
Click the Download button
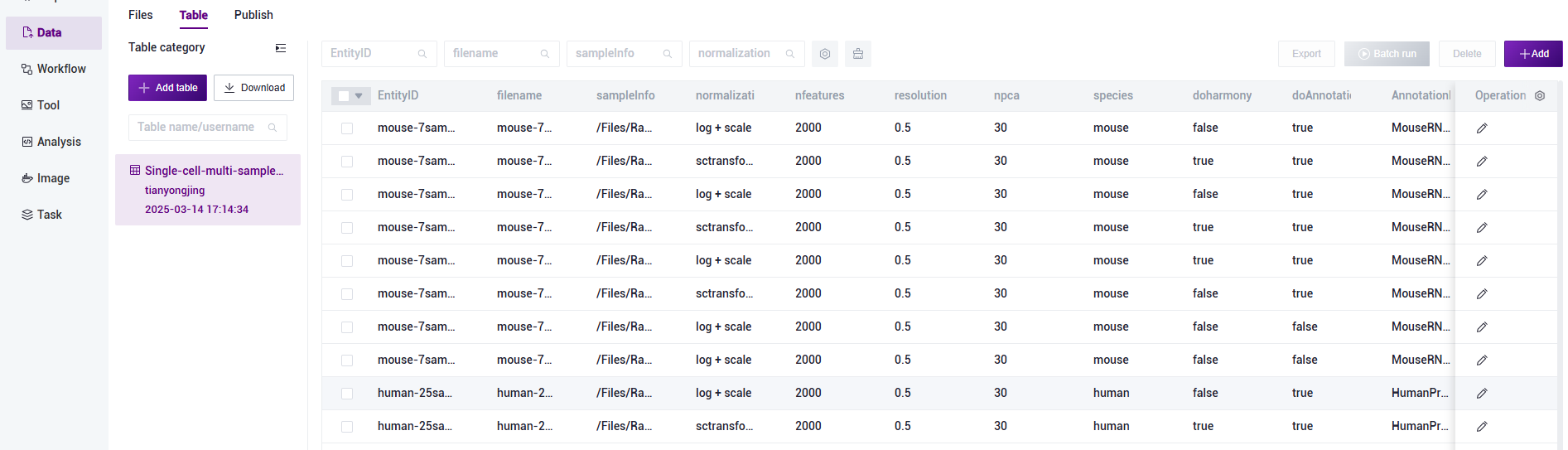pyautogui.click(x=253, y=88)
